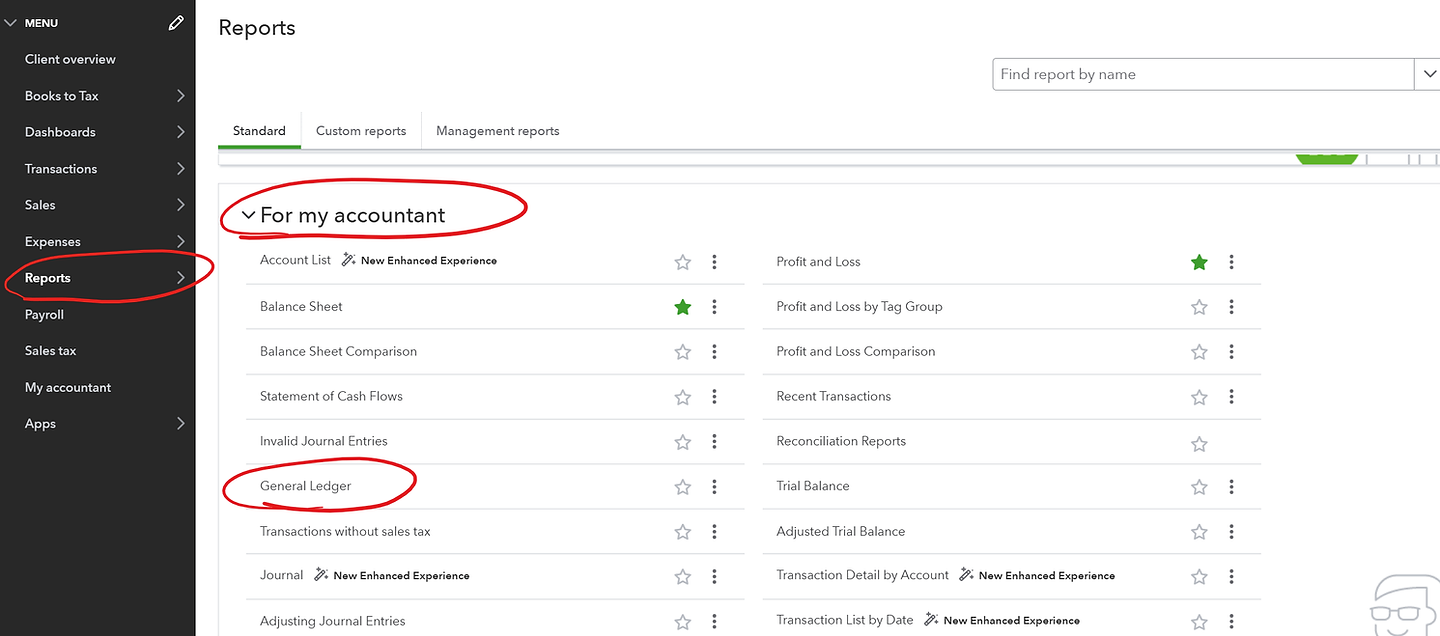1440x636 pixels.
Task: Open more options for Profit and Loss Comparison
Action: pyautogui.click(x=1231, y=352)
